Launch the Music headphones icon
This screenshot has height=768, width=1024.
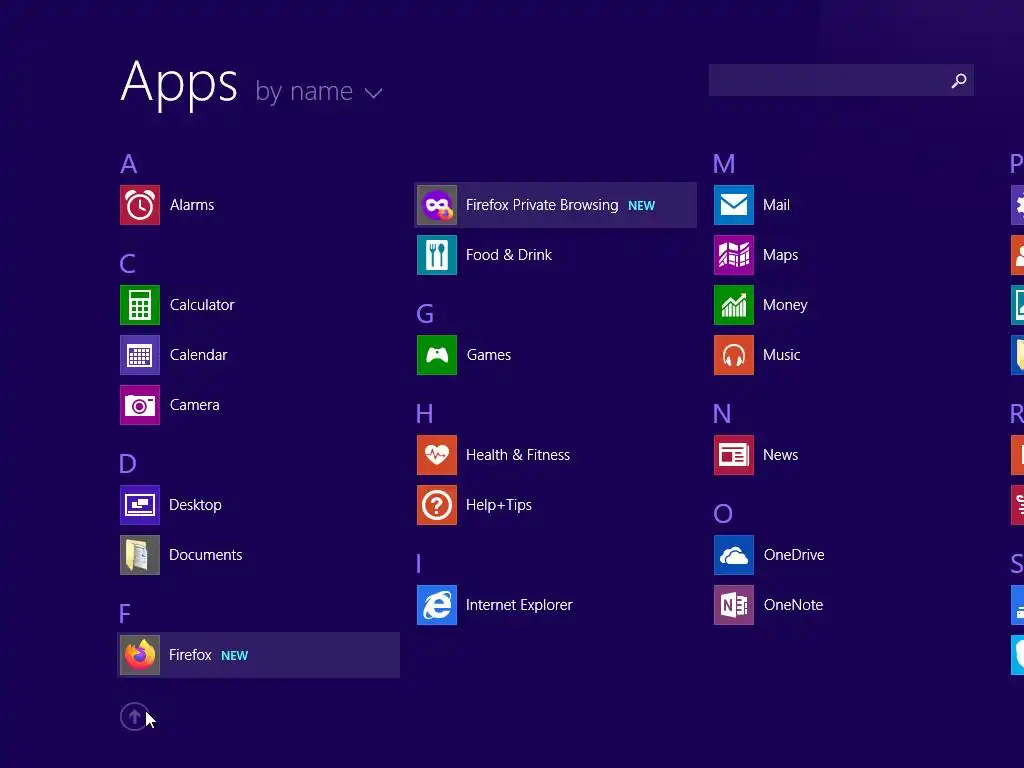[x=734, y=355]
